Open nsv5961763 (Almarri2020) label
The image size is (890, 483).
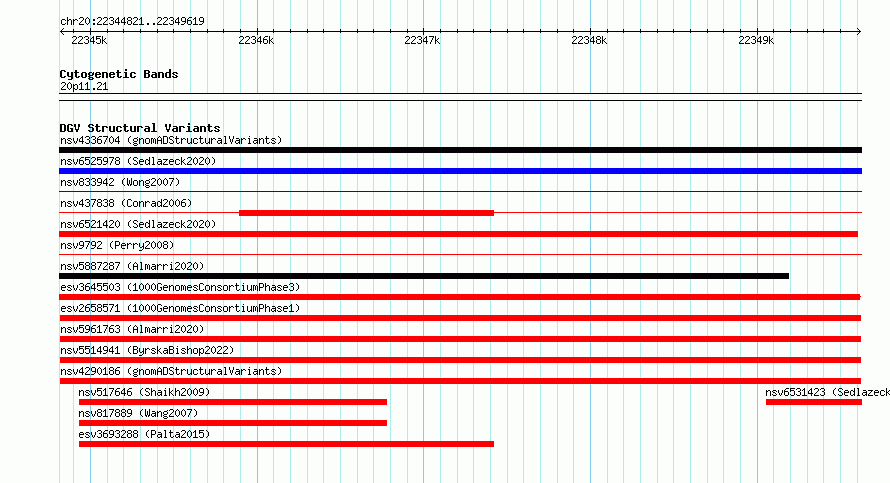132,329
